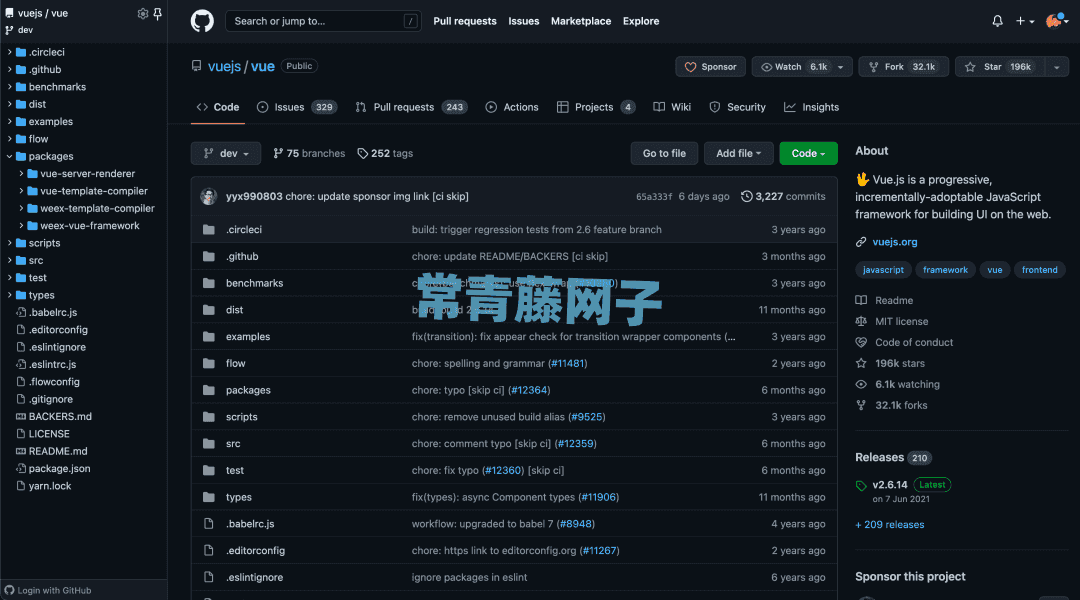Open the Projects tab
The width and height of the screenshot is (1080, 600).
[x=596, y=107]
